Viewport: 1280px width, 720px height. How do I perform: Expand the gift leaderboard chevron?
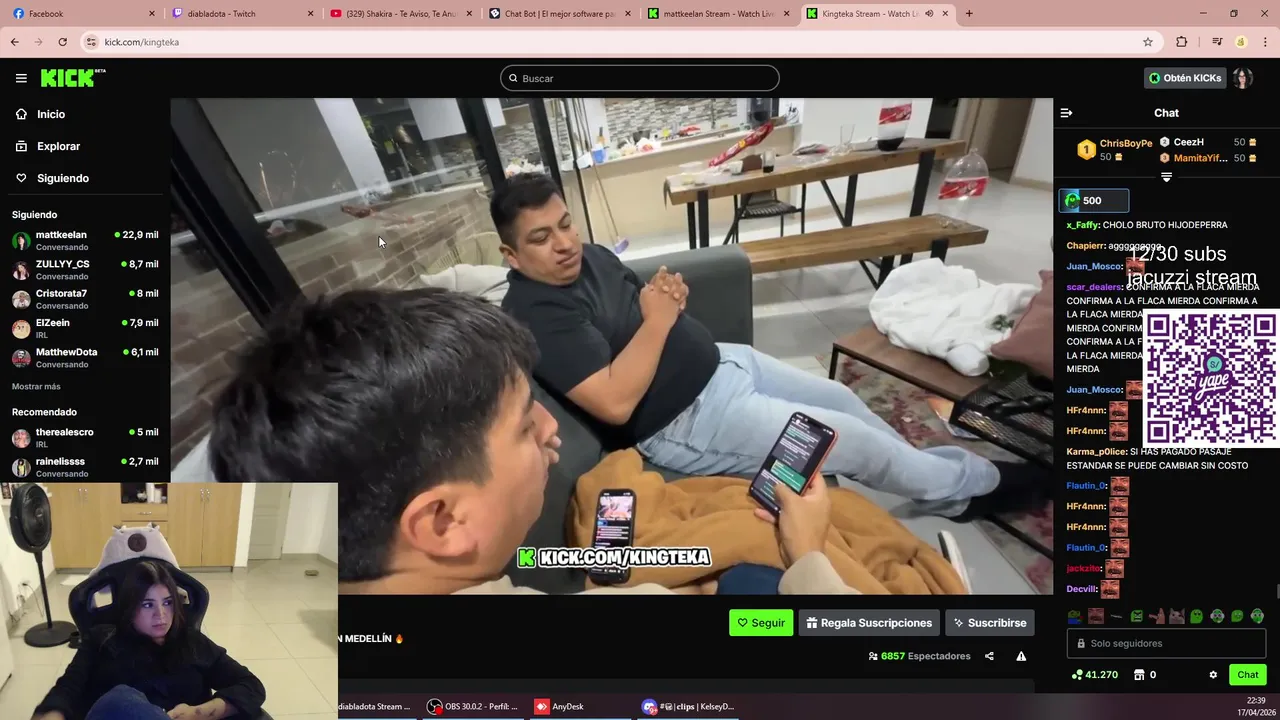click(1166, 177)
